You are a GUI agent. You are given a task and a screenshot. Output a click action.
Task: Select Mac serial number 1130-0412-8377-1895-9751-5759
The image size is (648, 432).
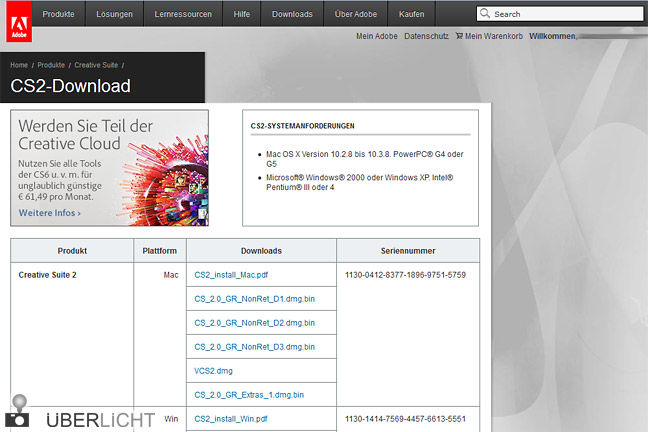tap(405, 275)
